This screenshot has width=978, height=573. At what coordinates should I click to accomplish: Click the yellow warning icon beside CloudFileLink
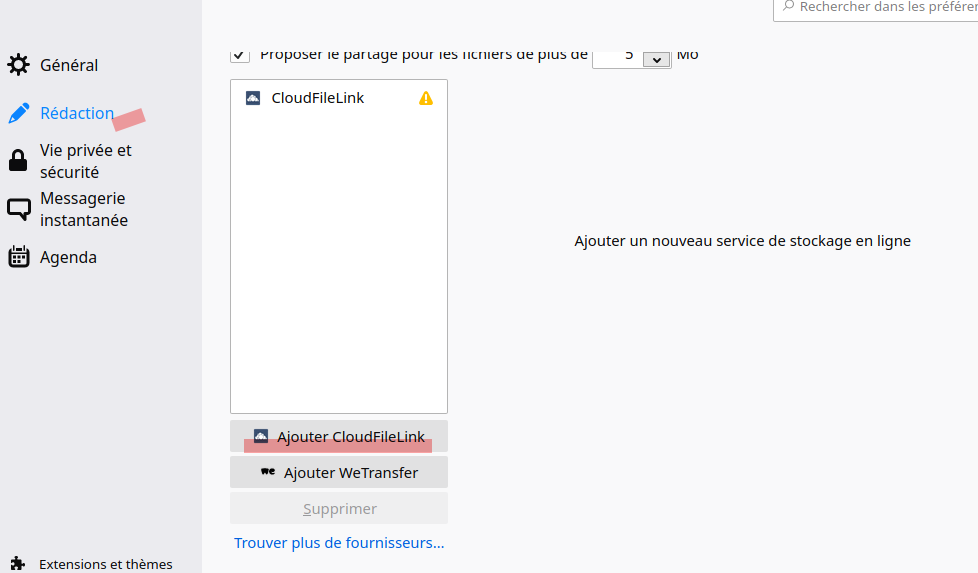point(426,98)
